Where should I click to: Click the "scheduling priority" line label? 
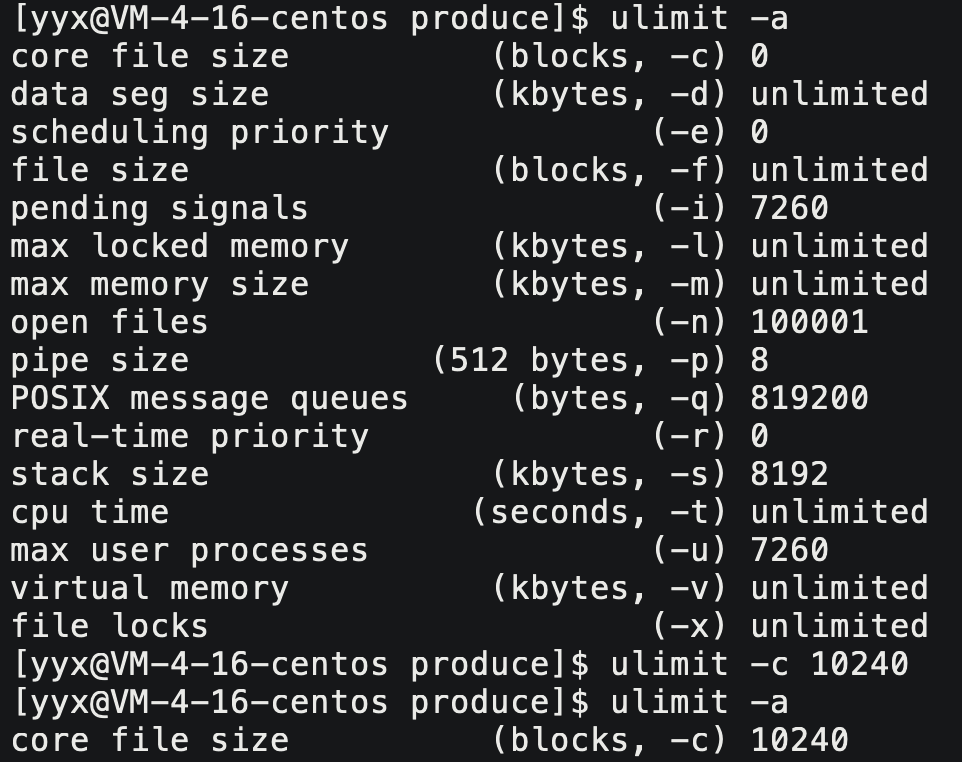199,132
